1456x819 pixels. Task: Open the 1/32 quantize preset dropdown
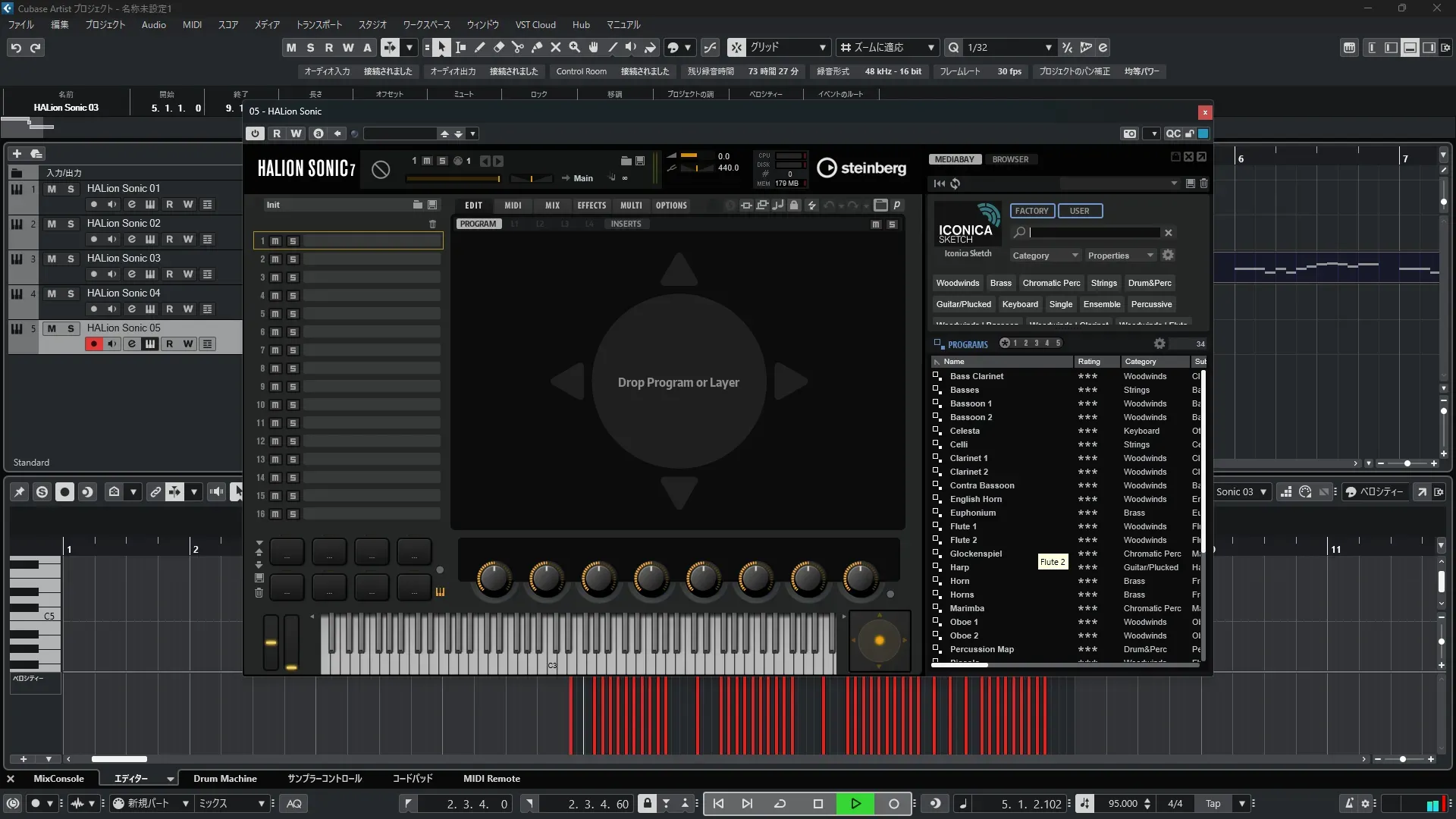pyautogui.click(x=1048, y=48)
